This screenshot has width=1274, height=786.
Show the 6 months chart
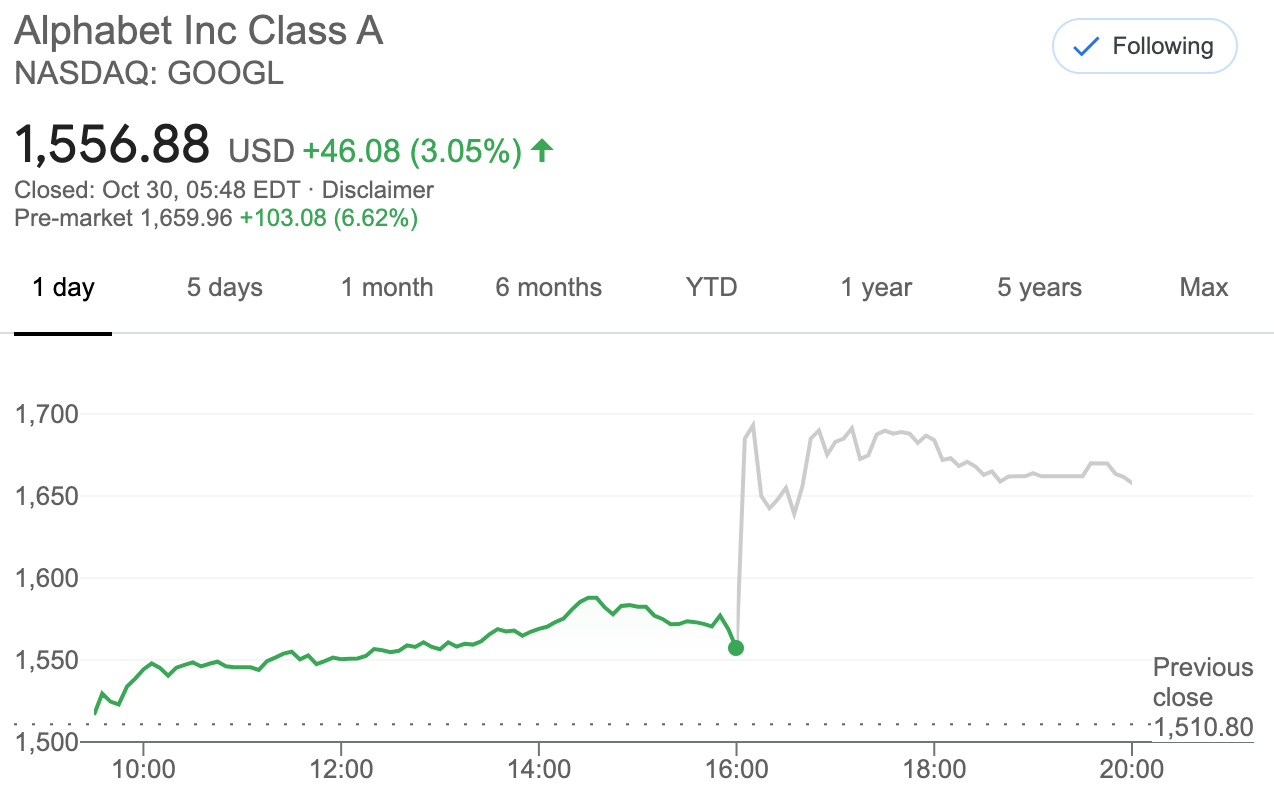point(548,288)
